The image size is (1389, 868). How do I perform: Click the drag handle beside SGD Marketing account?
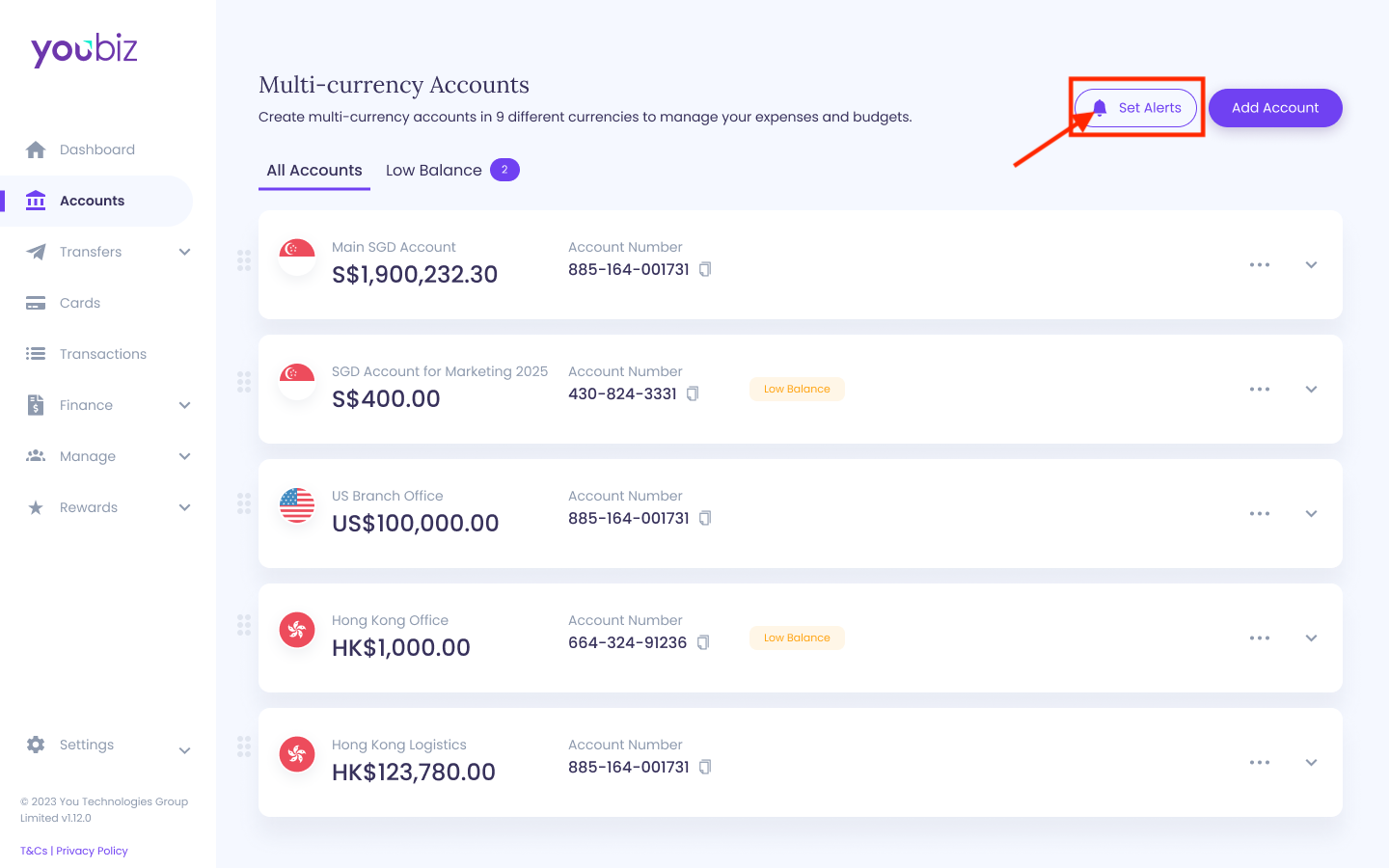245,382
